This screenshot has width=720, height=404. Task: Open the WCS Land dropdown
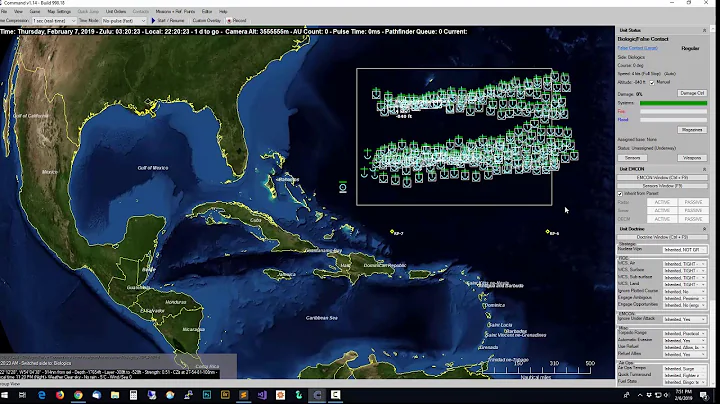(685, 285)
